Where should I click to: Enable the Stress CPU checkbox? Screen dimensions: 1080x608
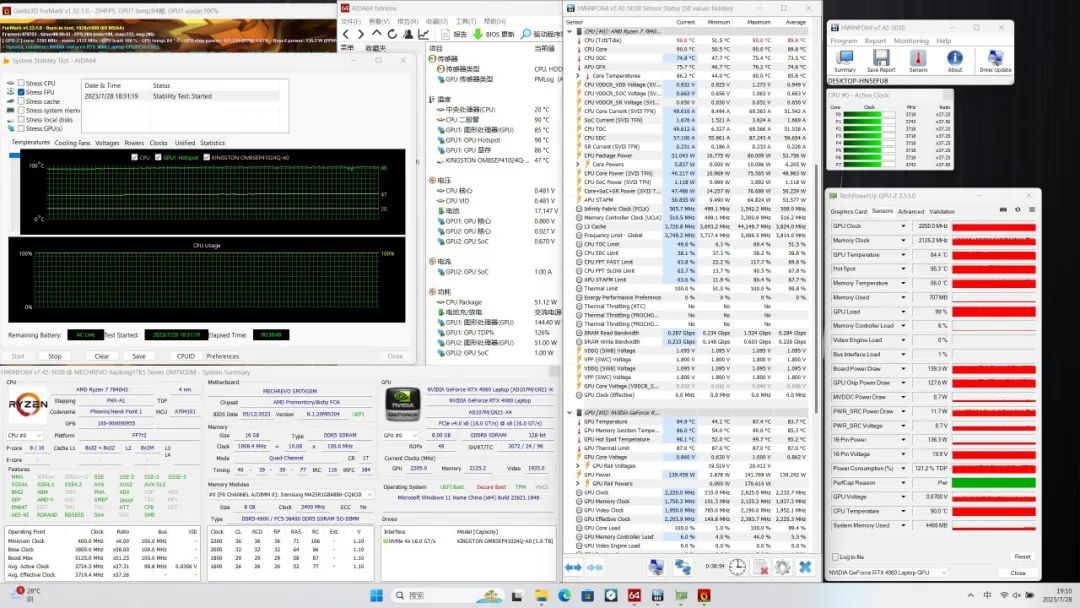pyautogui.click(x=20, y=83)
